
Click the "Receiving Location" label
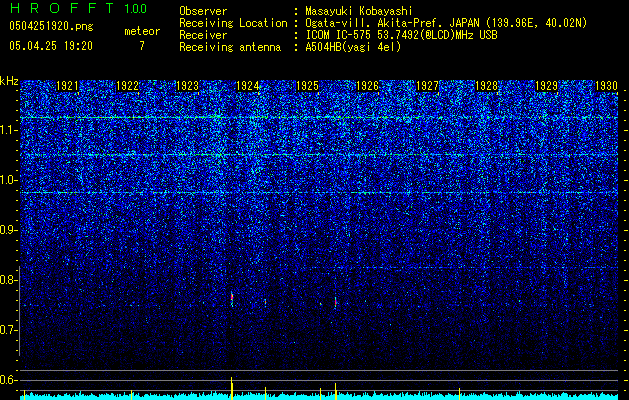pyautogui.click(x=233, y=23)
